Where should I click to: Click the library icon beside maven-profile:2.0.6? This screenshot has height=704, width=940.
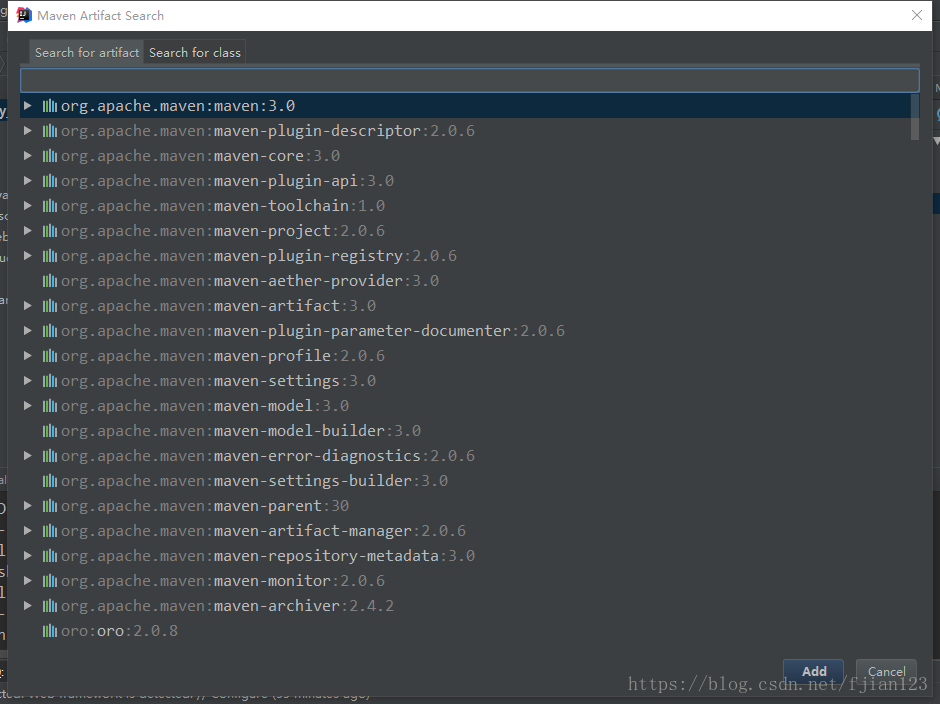(x=50, y=356)
